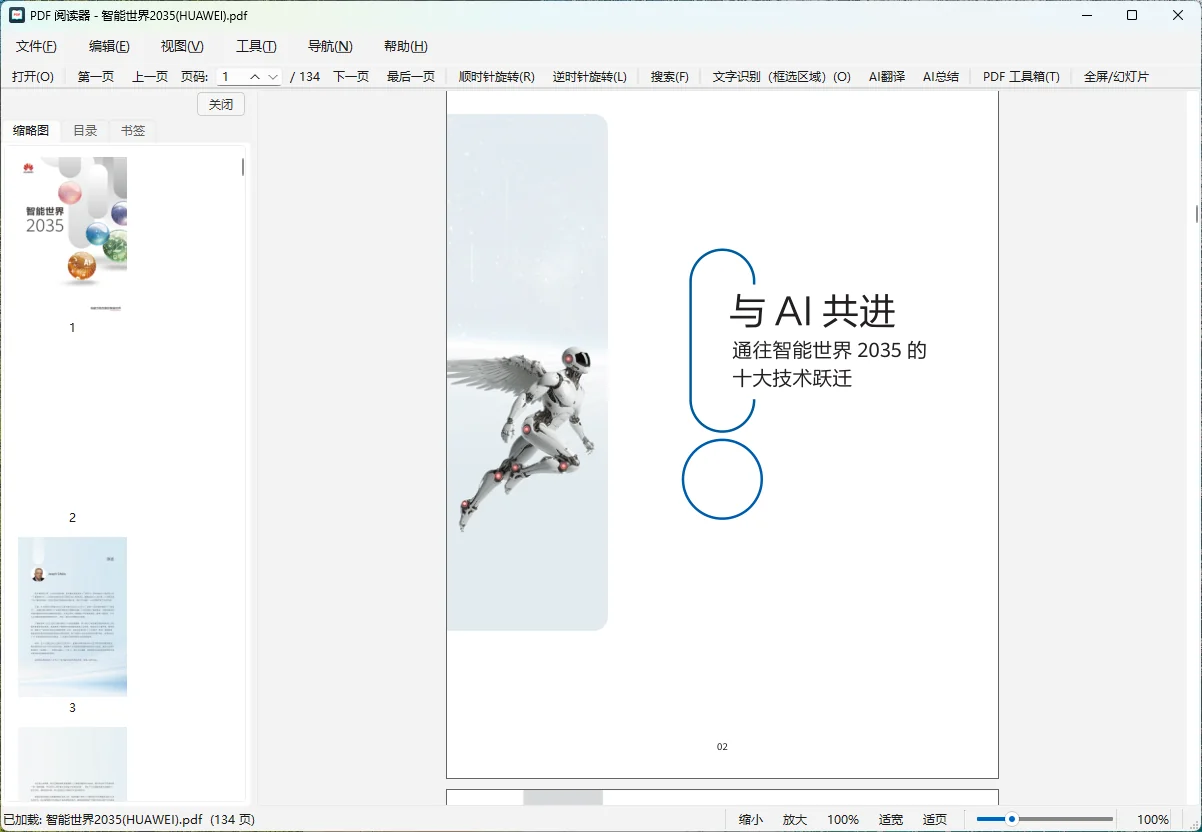
Task: Click 放大 in status bar
Action: pos(795,819)
